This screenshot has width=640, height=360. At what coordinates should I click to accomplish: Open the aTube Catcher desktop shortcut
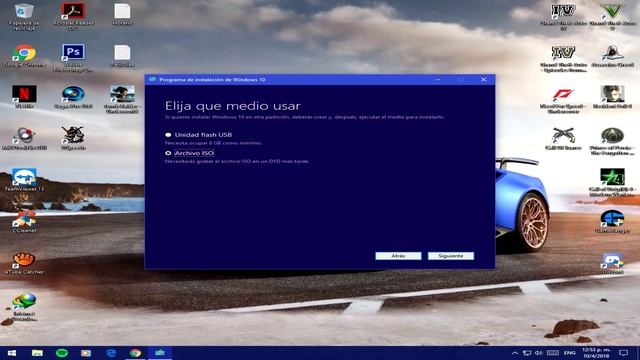click(x=24, y=263)
